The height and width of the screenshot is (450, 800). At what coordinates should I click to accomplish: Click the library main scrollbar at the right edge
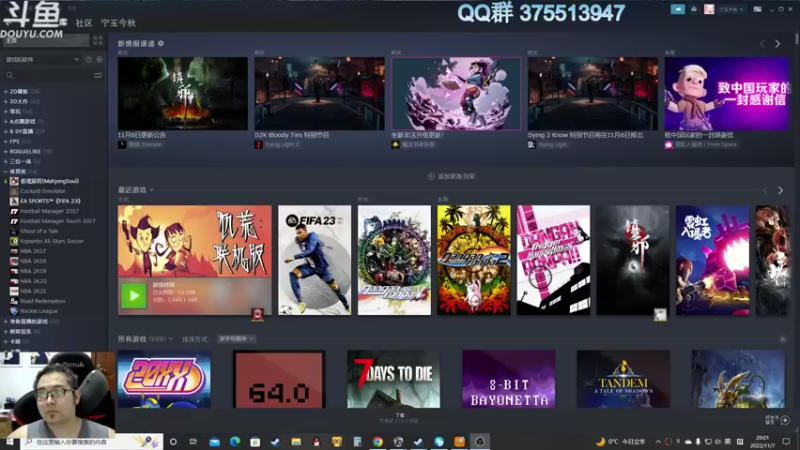[796, 38]
